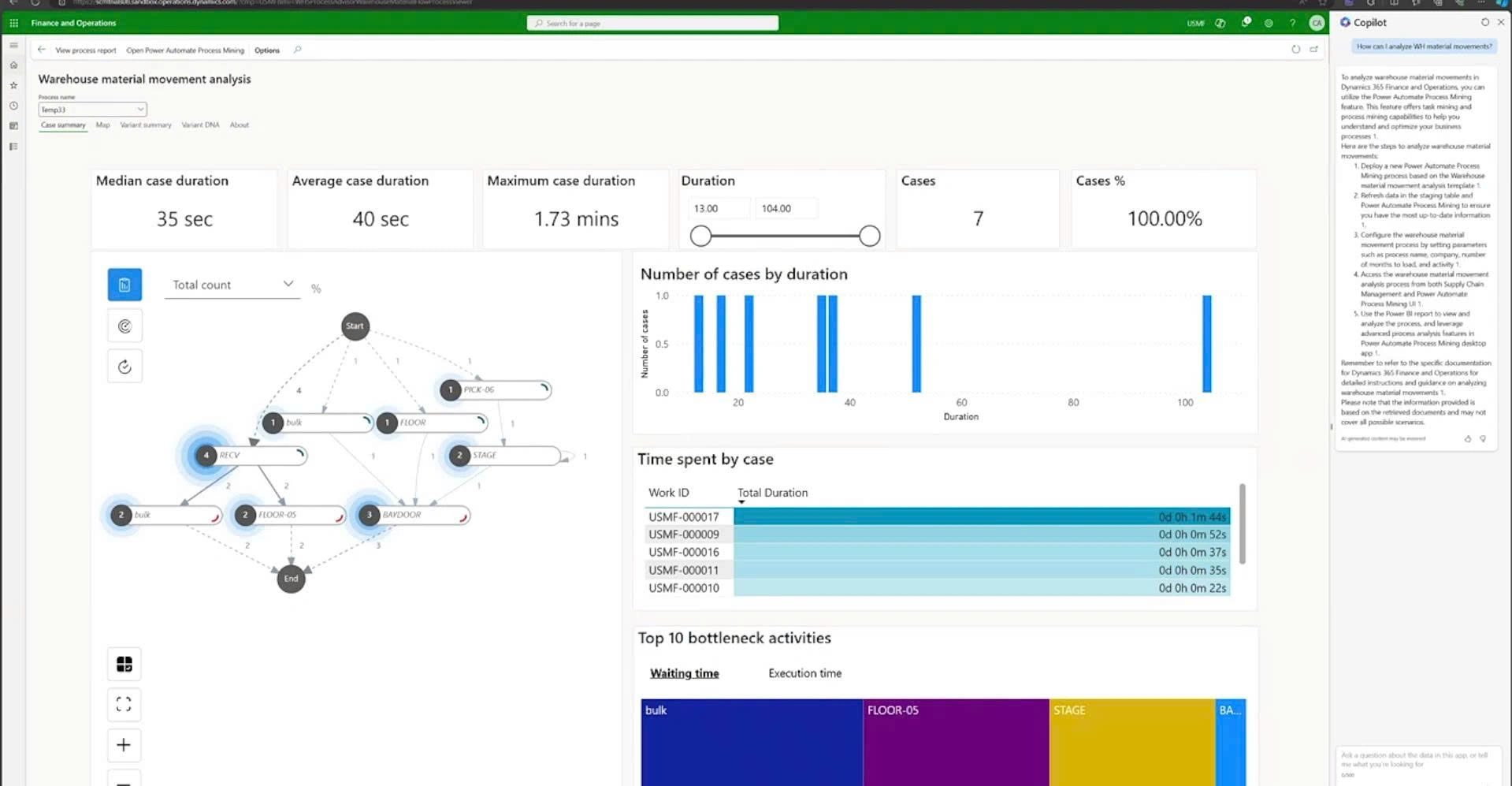
Task: Toggle the percent display beside Total count
Action: pos(316,289)
